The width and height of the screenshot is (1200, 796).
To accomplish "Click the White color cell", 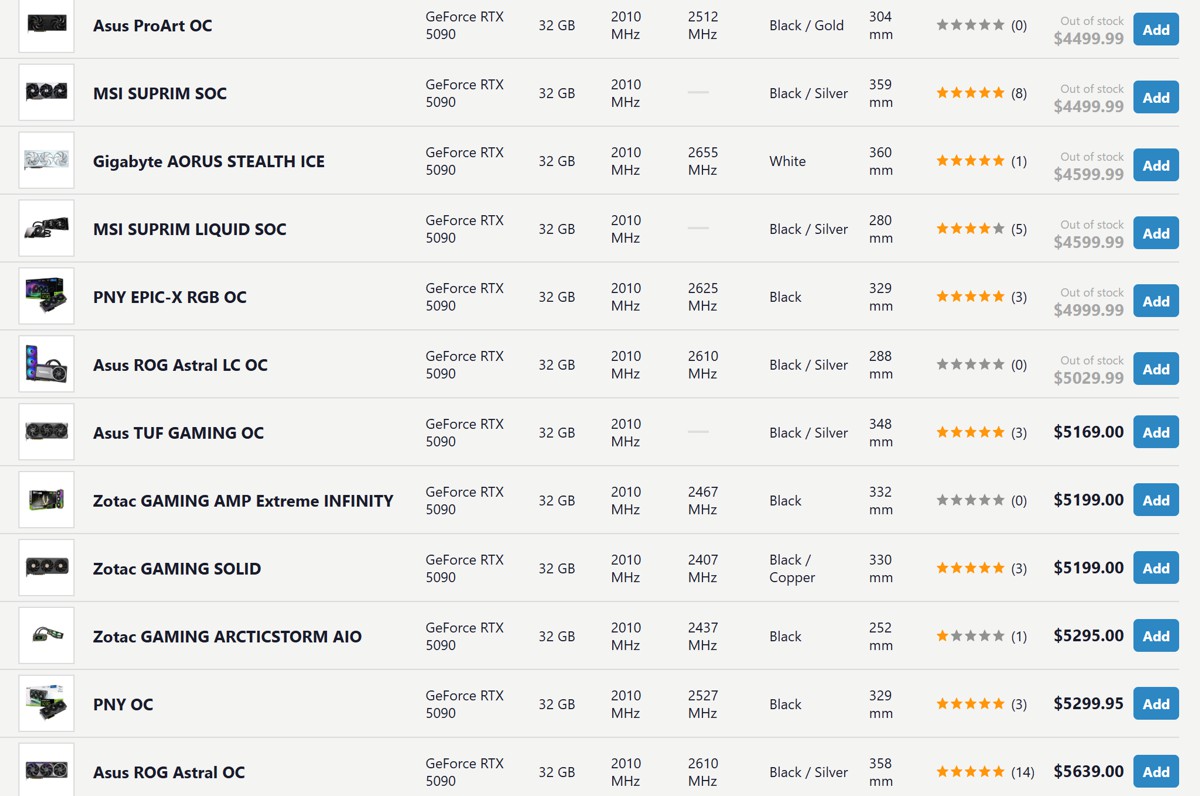I will point(787,161).
